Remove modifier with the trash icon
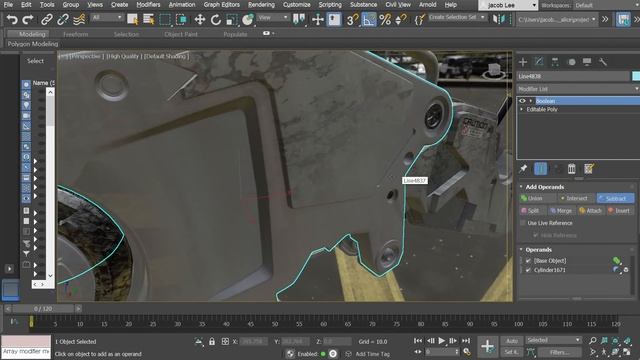 tap(571, 169)
